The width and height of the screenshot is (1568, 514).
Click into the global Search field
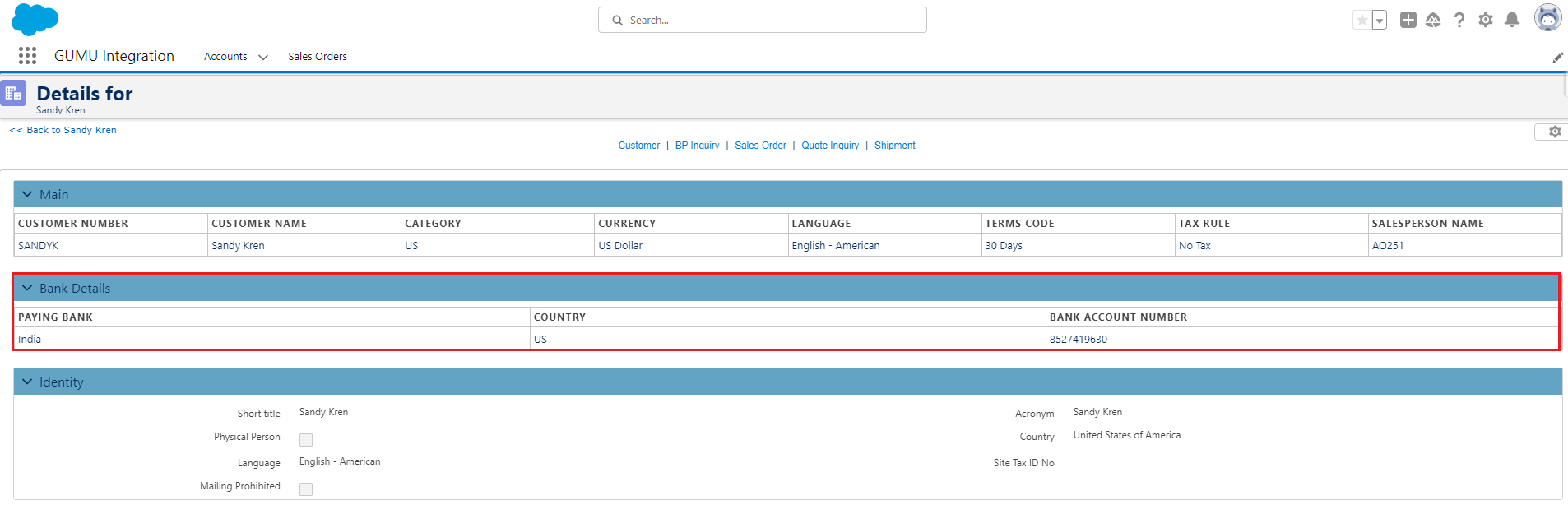(762, 20)
